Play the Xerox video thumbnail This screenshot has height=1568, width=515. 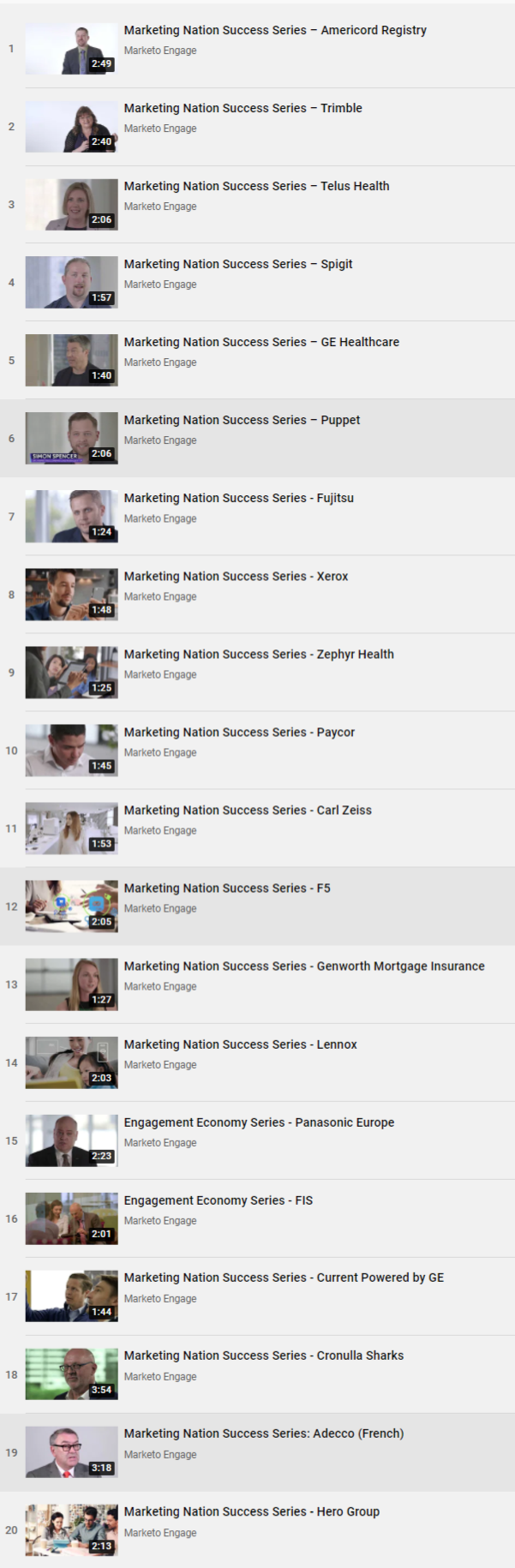coord(71,595)
